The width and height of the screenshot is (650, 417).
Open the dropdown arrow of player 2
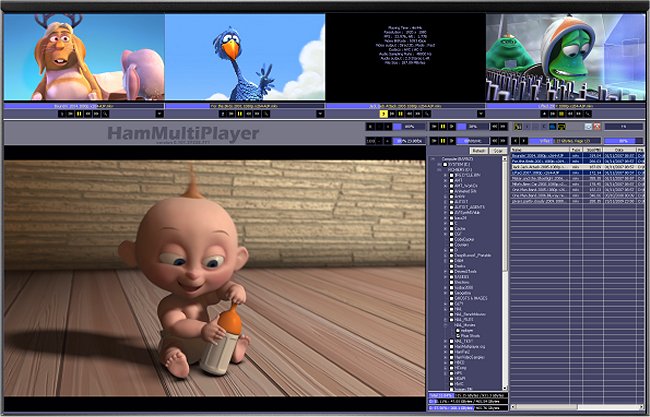click(x=320, y=114)
